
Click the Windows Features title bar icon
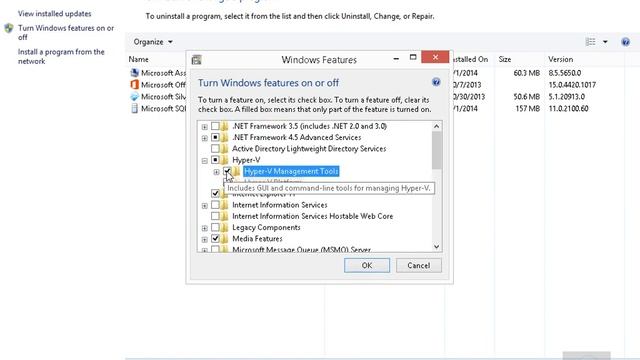click(196, 60)
